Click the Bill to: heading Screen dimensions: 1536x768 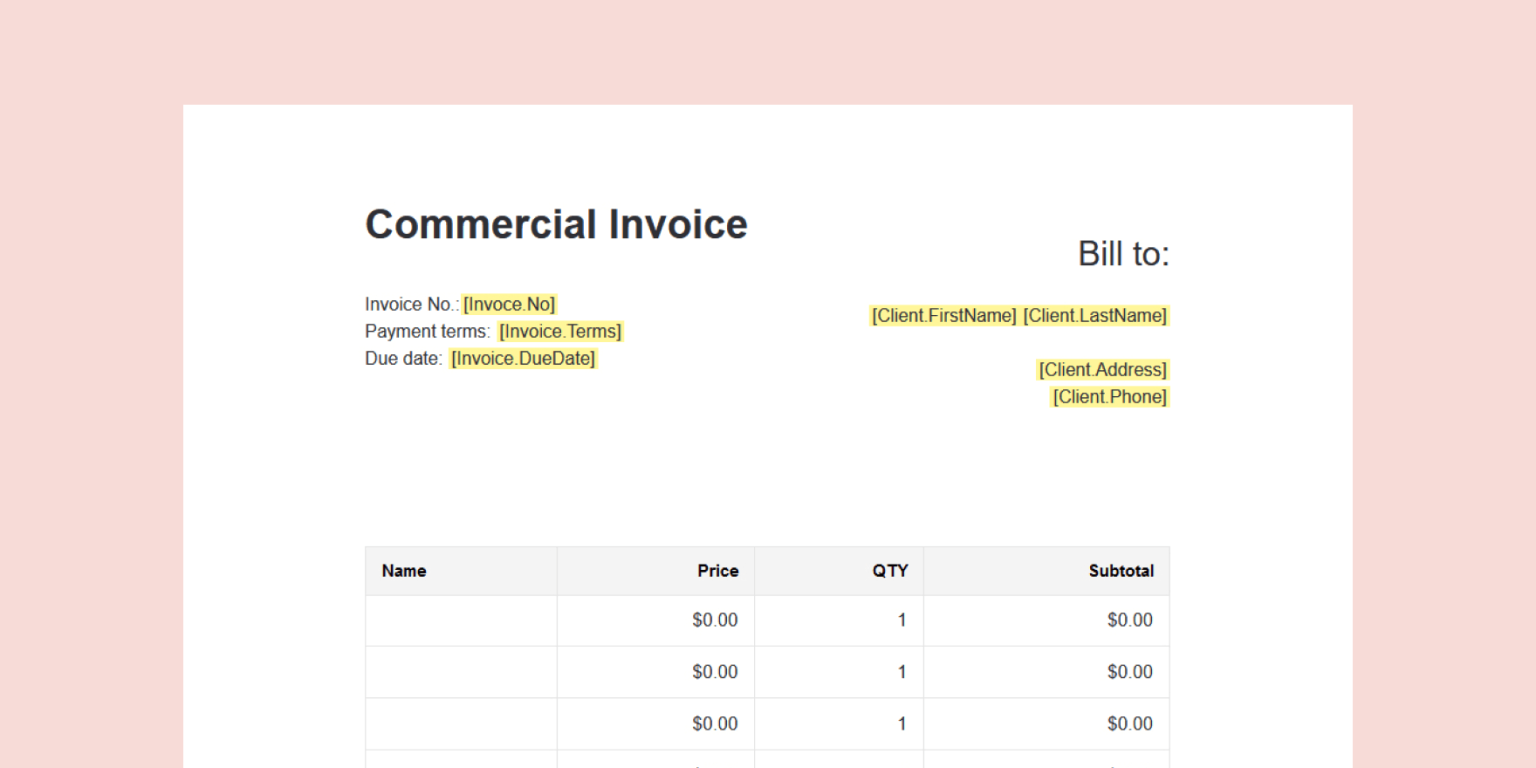[1123, 254]
